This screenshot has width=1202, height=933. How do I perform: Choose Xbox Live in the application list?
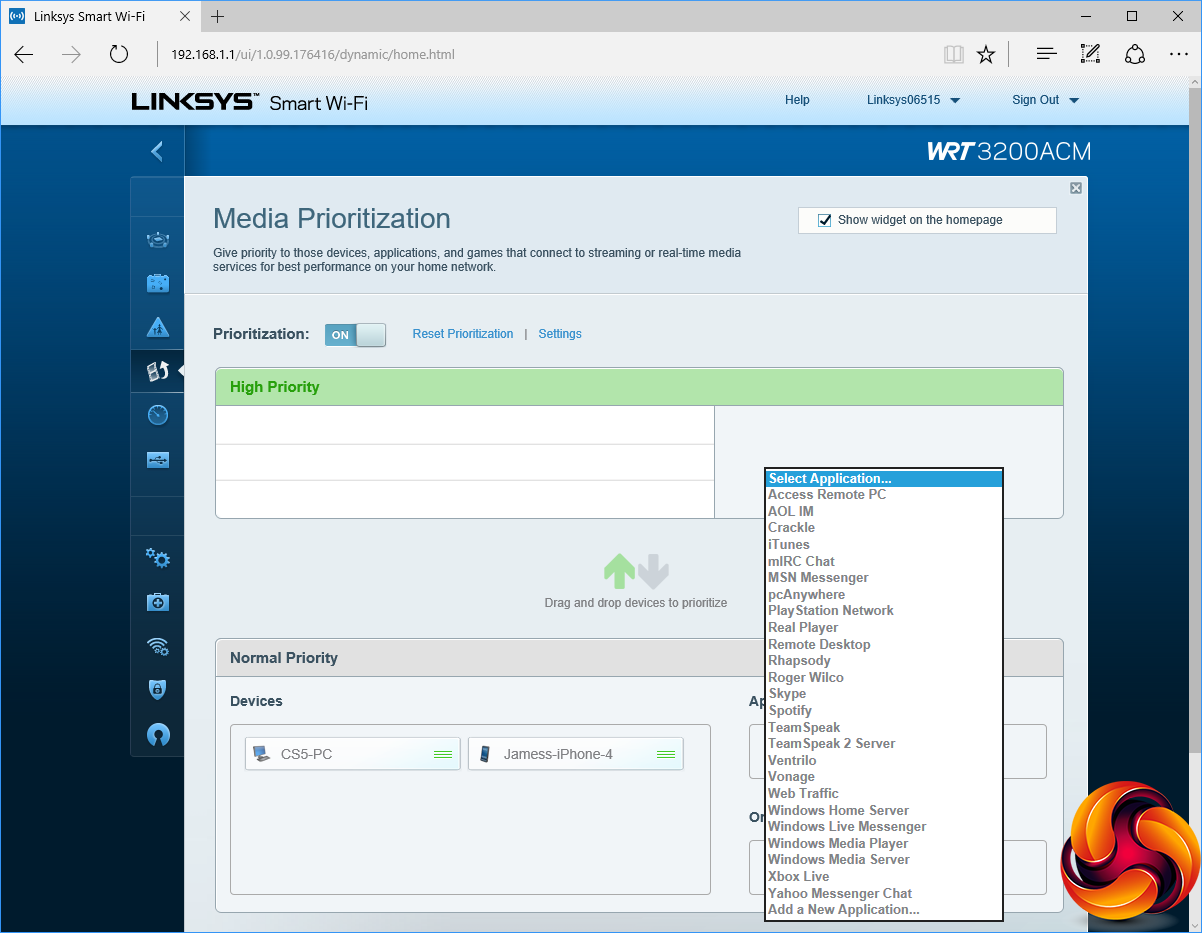(x=798, y=876)
